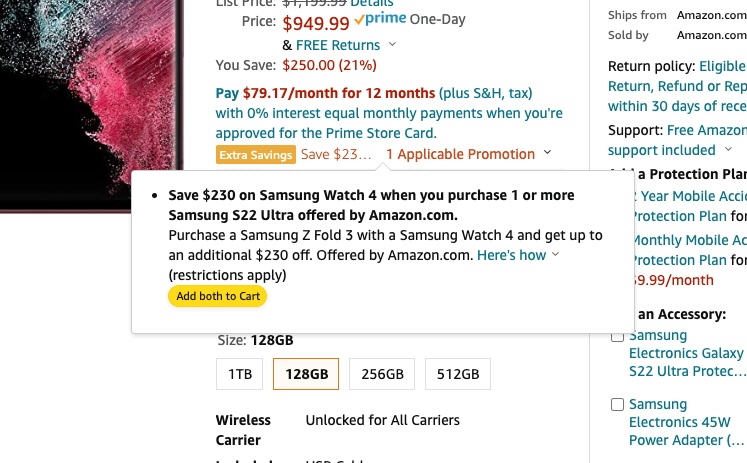Open the List Price Details link

coord(372,3)
